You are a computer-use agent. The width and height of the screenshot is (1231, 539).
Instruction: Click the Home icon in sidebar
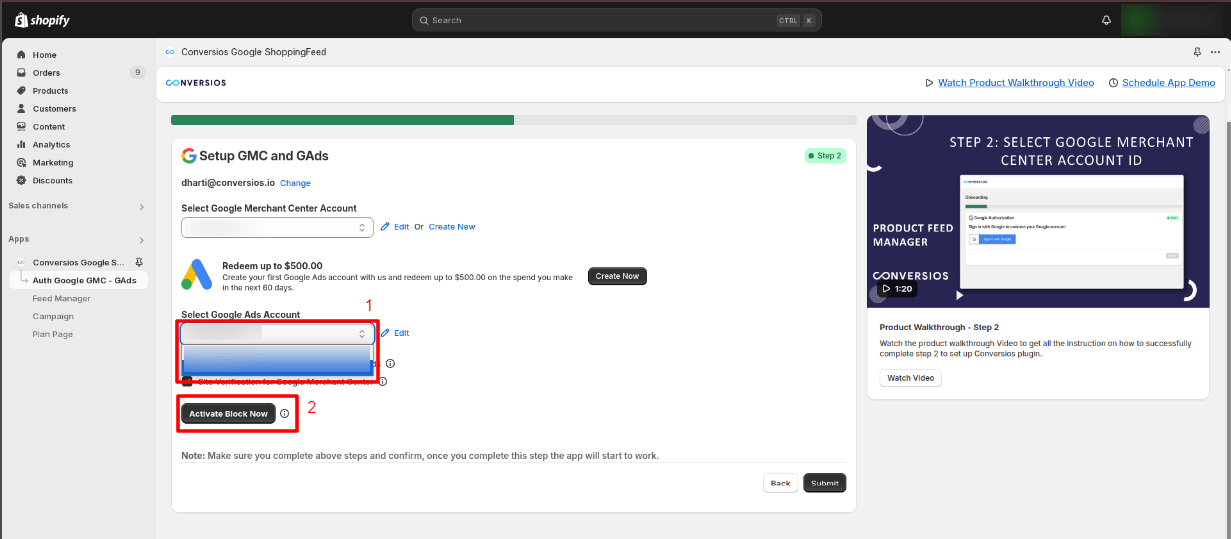coord(21,55)
